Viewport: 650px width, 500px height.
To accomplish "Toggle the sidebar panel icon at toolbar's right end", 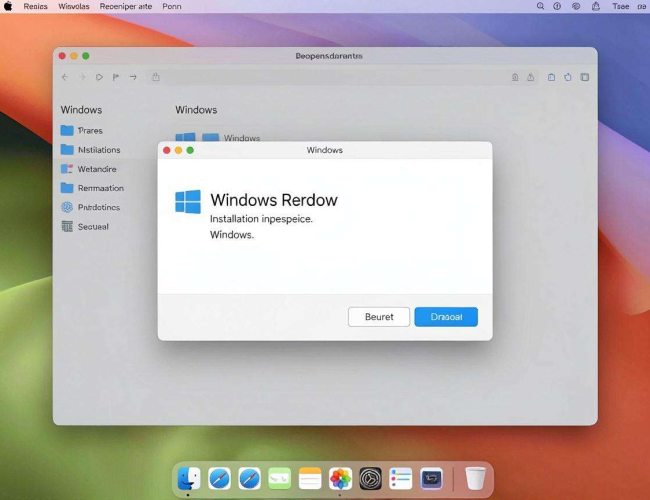I will click(585, 77).
